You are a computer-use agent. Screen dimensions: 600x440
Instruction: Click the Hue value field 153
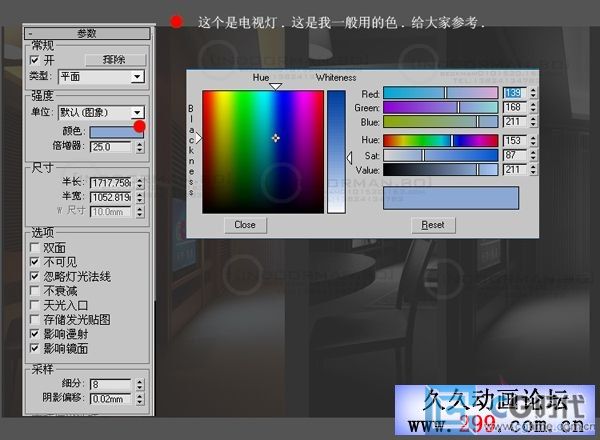514,140
